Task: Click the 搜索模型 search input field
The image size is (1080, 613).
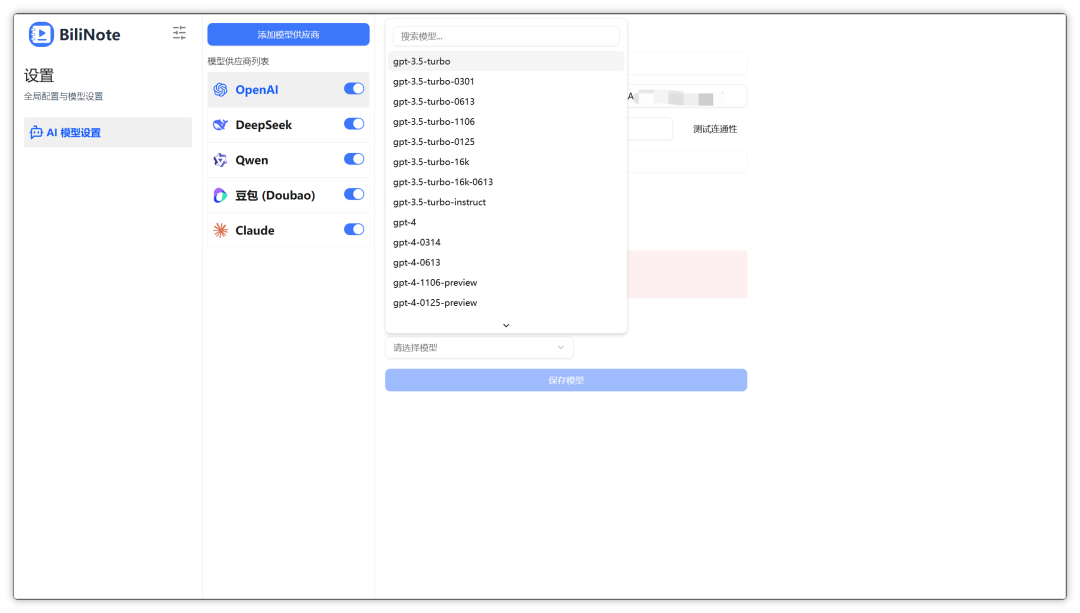Action: point(506,36)
